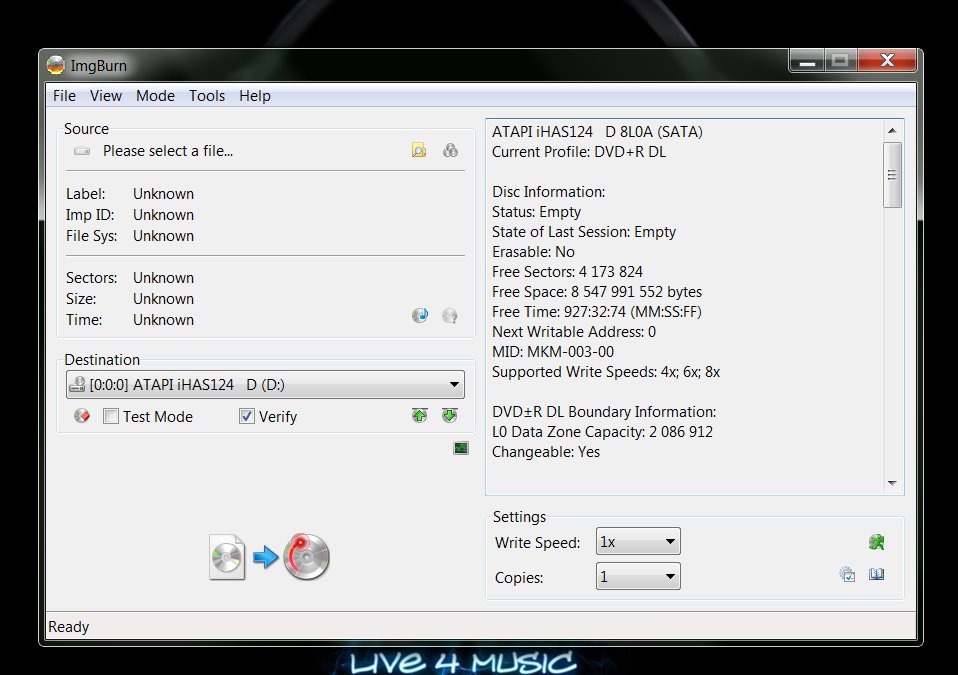Click the drive icon before Please select a file
This screenshot has width=958, height=675.
[x=82, y=151]
